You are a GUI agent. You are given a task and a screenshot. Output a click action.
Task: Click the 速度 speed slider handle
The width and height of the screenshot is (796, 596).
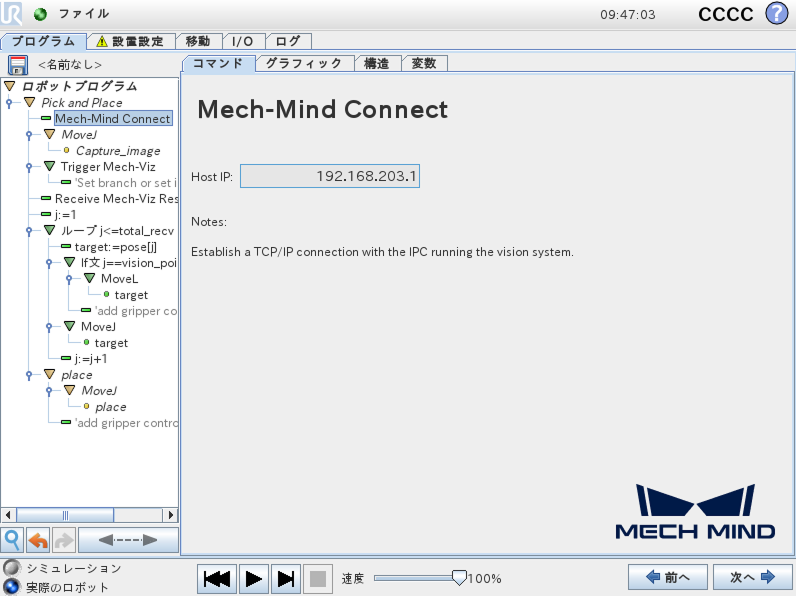tap(459, 578)
